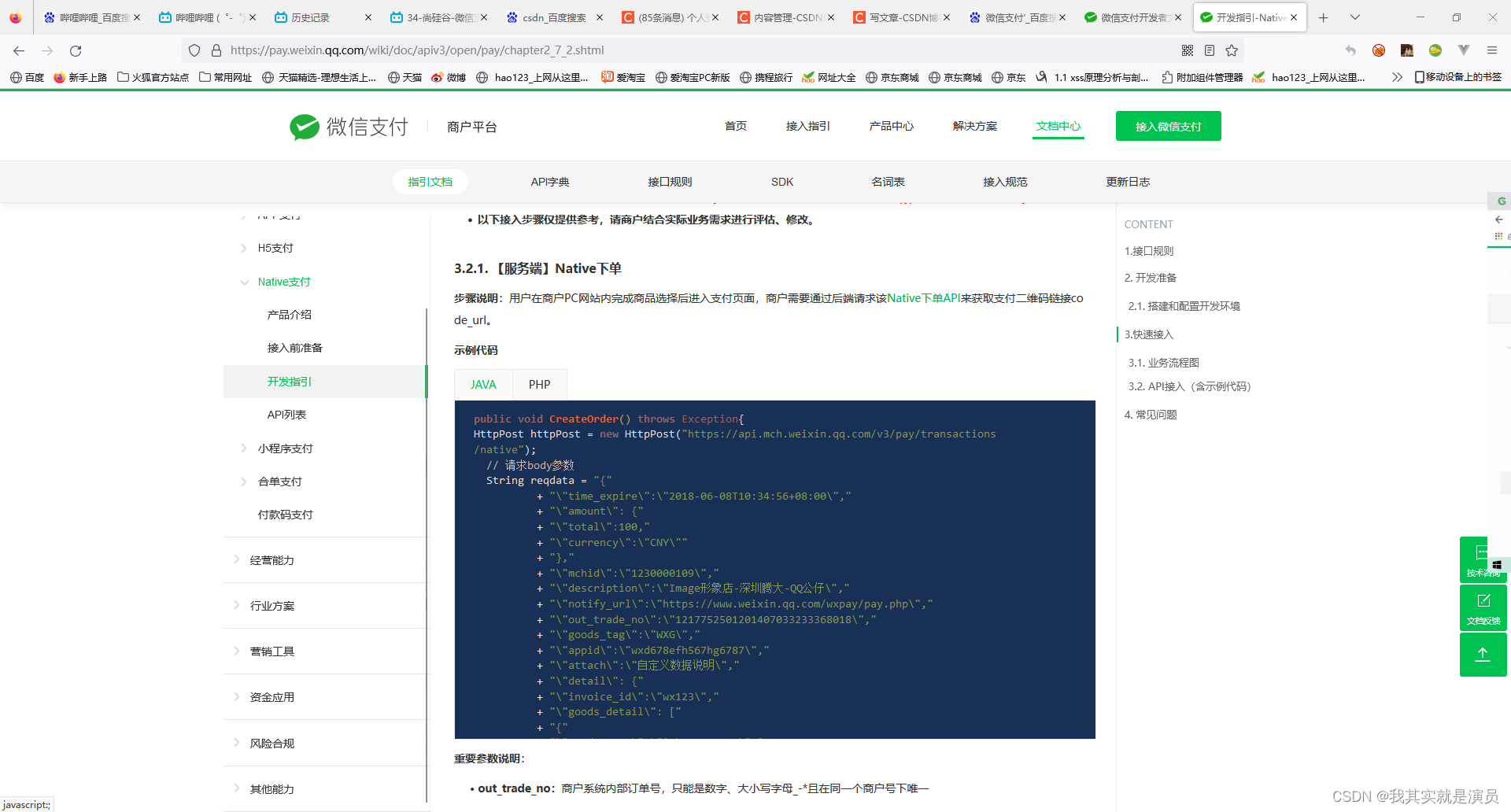Expand the H5支付 sidebar item
The width and height of the screenshot is (1511, 812).
pyautogui.click(x=275, y=248)
